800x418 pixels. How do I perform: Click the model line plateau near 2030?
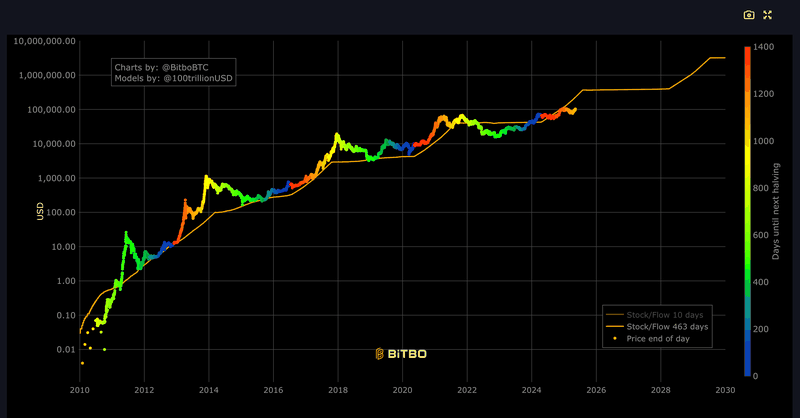tap(718, 58)
